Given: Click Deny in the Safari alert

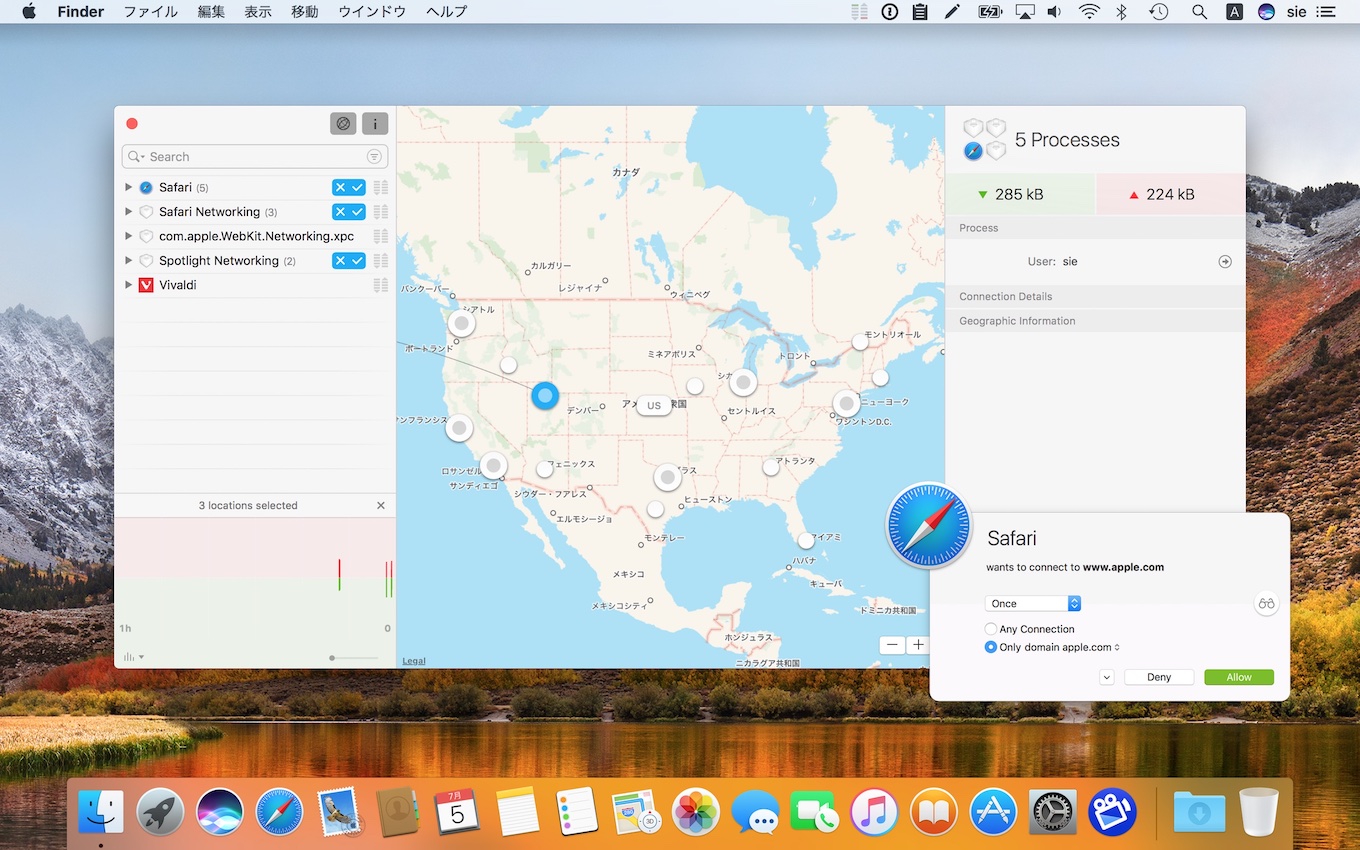Looking at the screenshot, I should pyautogui.click(x=1158, y=677).
